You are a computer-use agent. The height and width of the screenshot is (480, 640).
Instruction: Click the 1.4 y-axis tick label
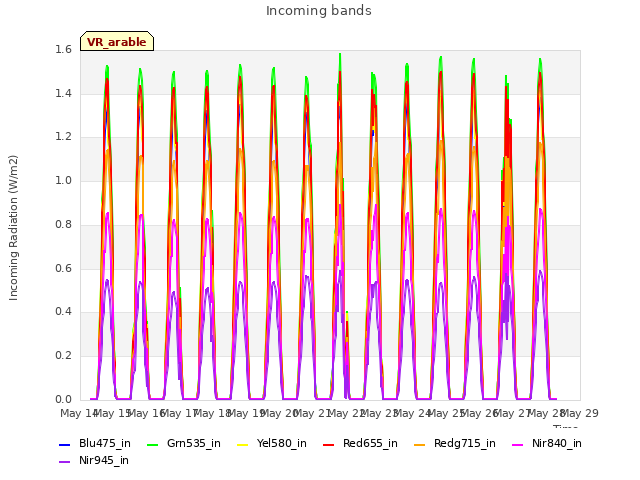(63, 93)
